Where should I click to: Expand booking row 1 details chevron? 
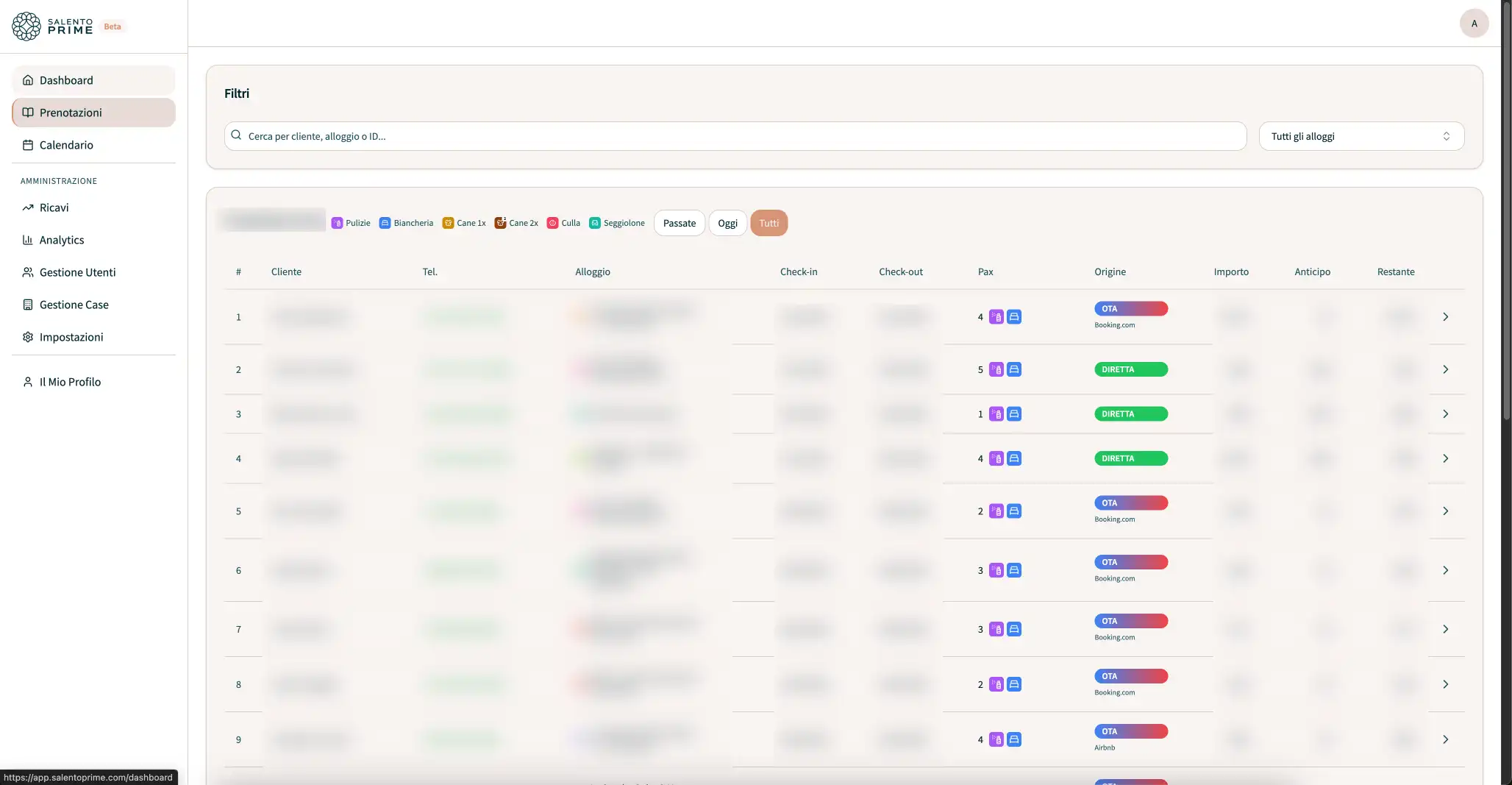(1445, 317)
